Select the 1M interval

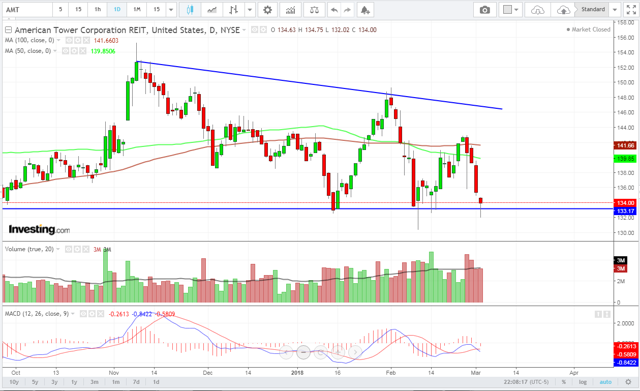137,9
